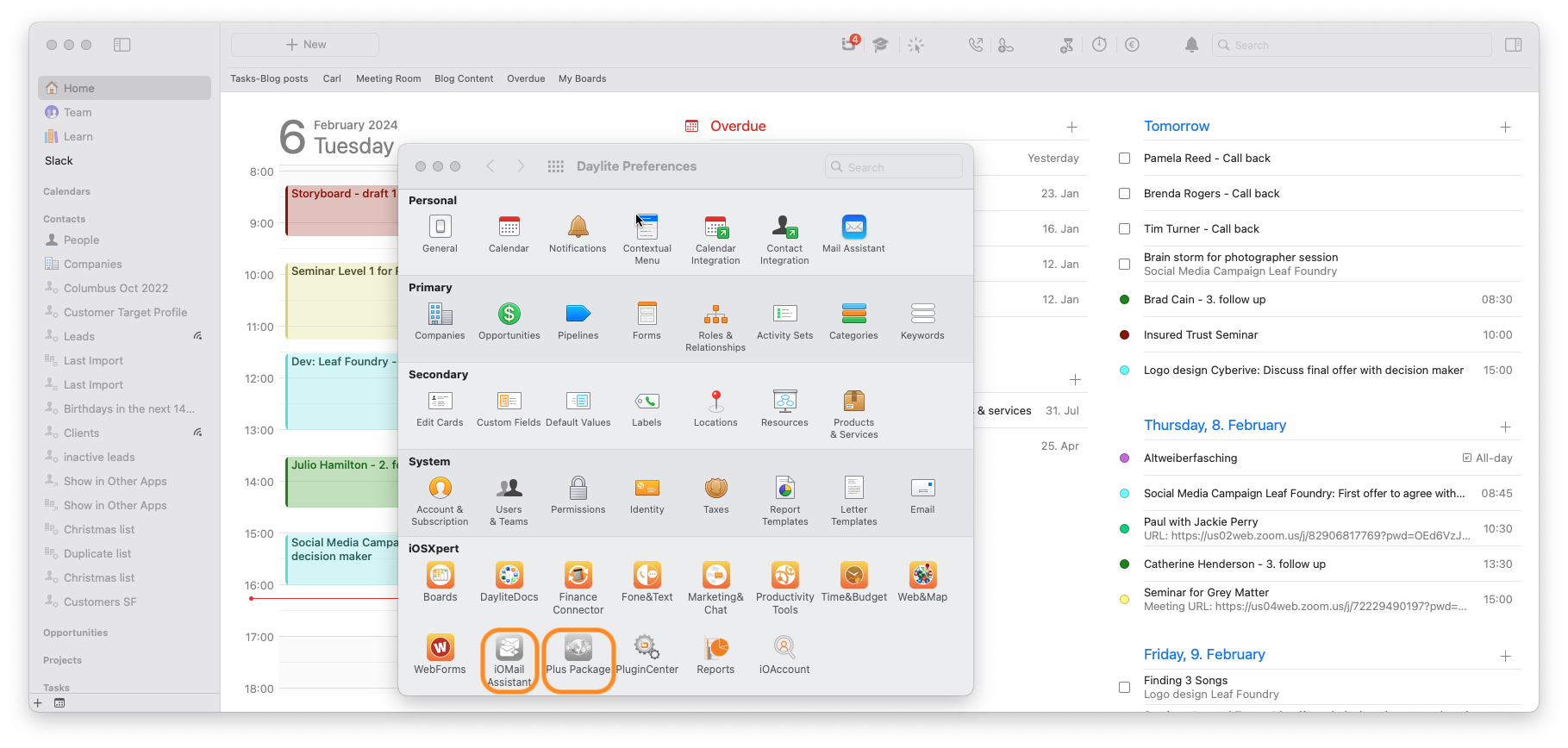Open Resources preferences
Screen dimensions: 1568x748
pos(784,401)
